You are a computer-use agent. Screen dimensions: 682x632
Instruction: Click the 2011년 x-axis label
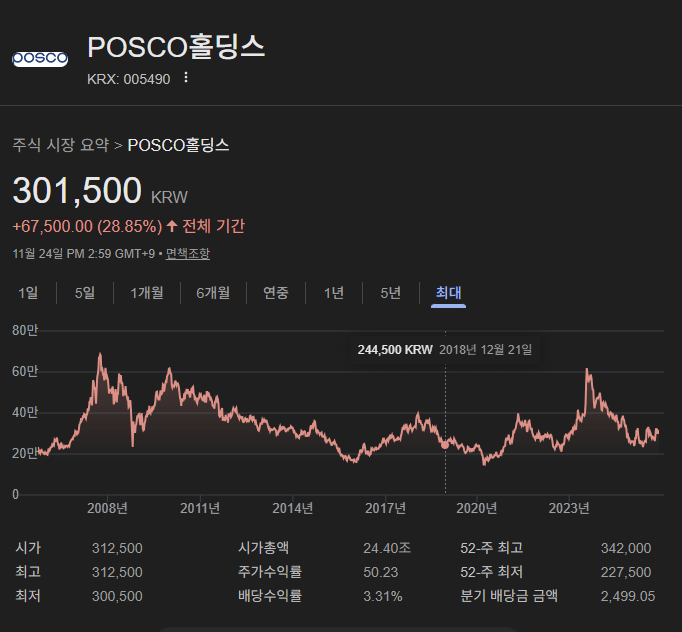[200, 508]
